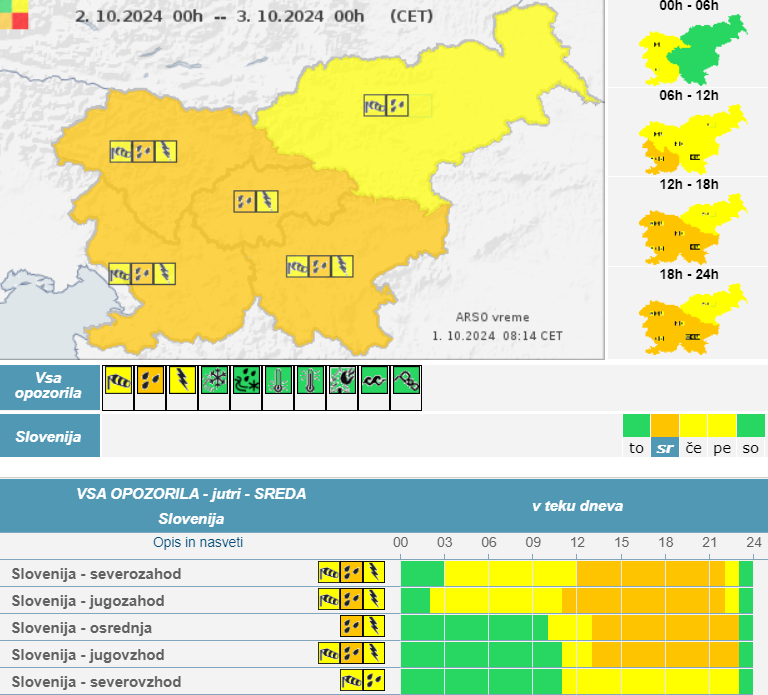The height and width of the screenshot is (695, 768).
Task: Switch to the 'so' day tab
Action: (x=750, y=448)
